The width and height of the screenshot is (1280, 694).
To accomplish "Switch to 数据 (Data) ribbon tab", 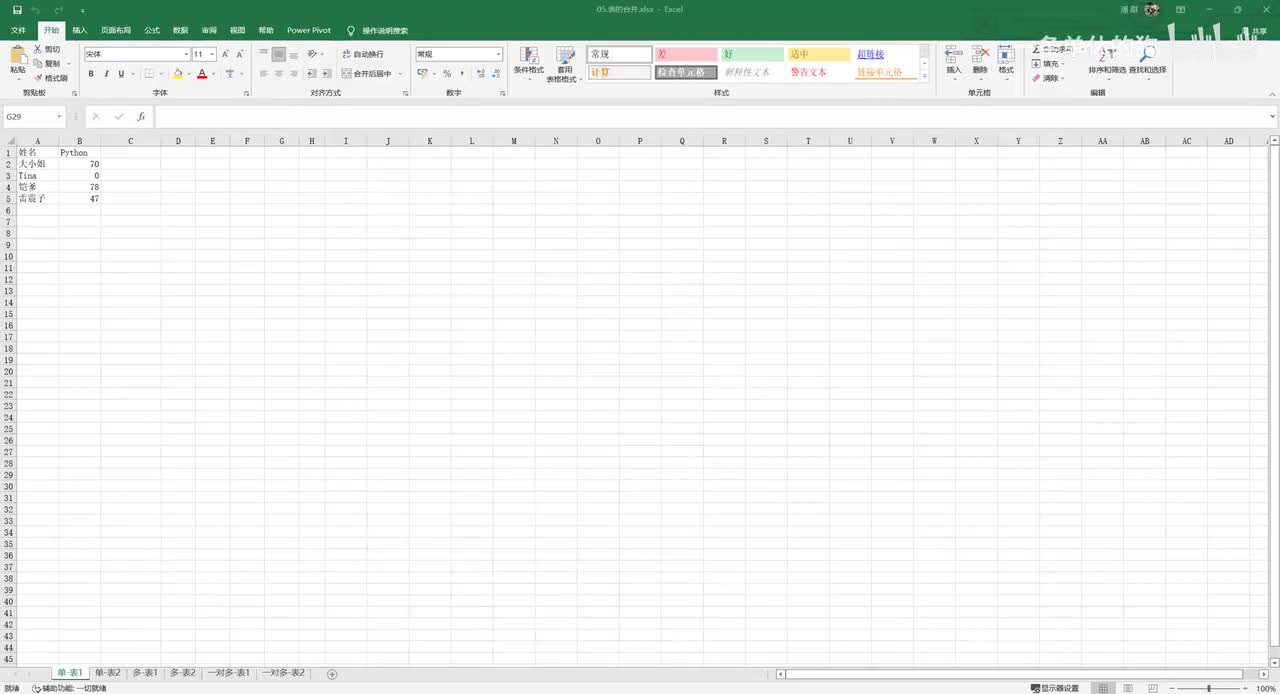I will 180,30.
